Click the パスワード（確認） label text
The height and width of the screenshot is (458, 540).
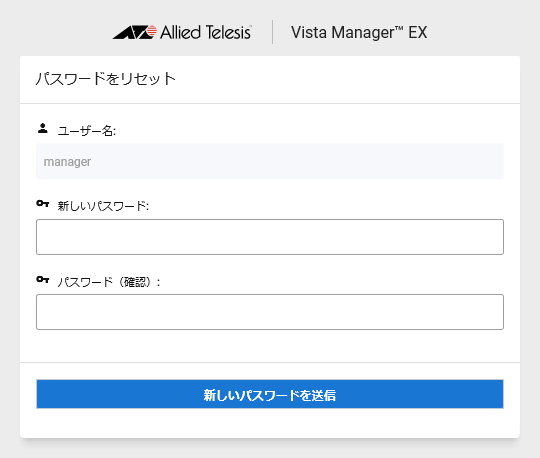[x=109, y=282]
